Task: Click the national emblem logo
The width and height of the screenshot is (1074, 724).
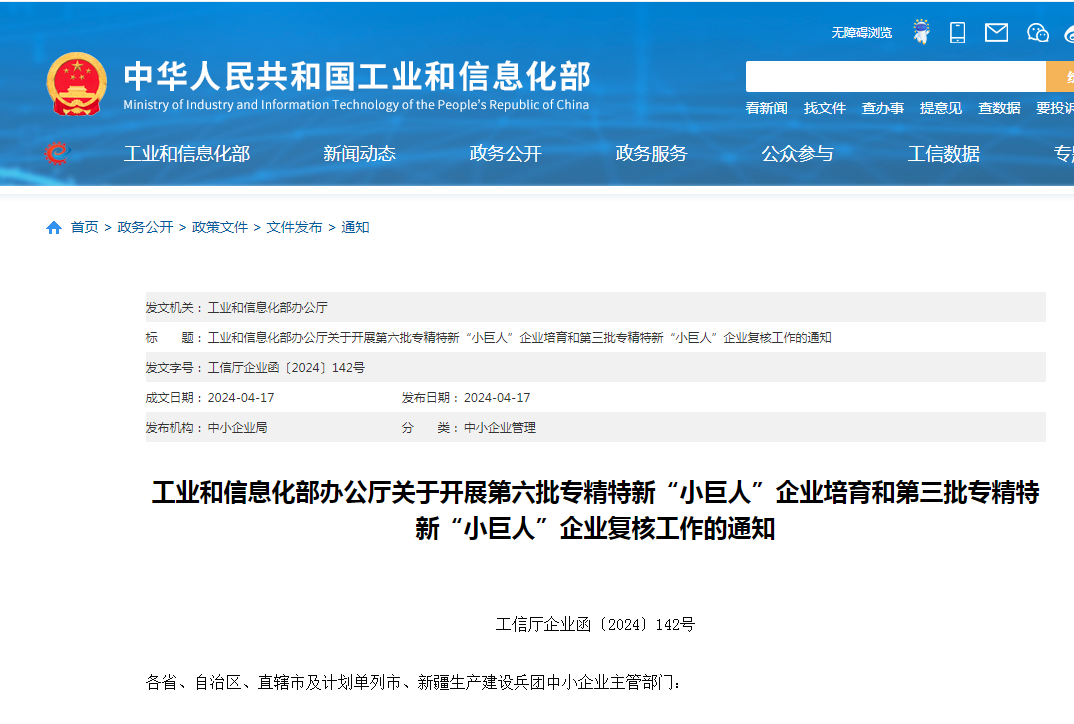Action: coord(76,85)
